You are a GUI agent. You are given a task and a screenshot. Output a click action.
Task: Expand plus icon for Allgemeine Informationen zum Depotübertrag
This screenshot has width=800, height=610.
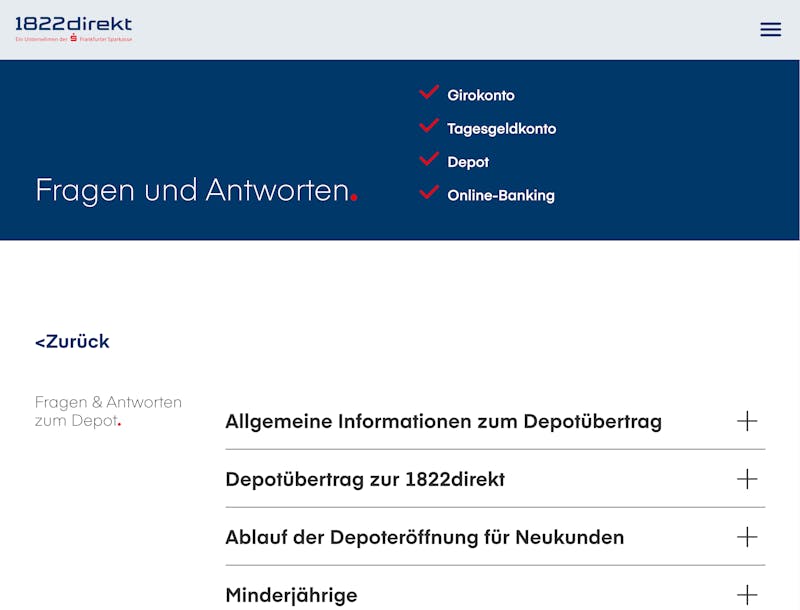tap(747, 421)
